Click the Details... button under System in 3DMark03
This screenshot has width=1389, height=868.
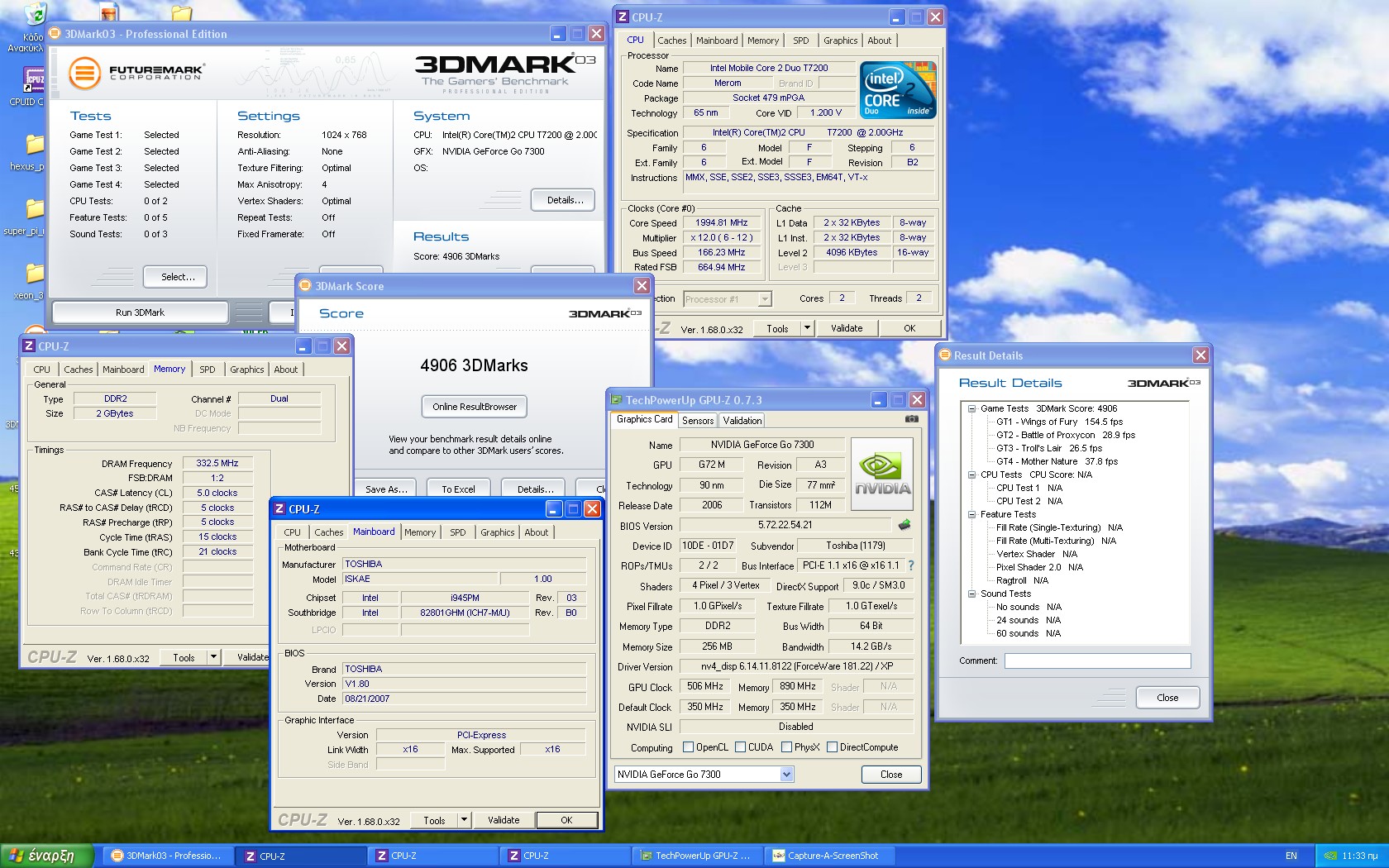coord(565,200)
